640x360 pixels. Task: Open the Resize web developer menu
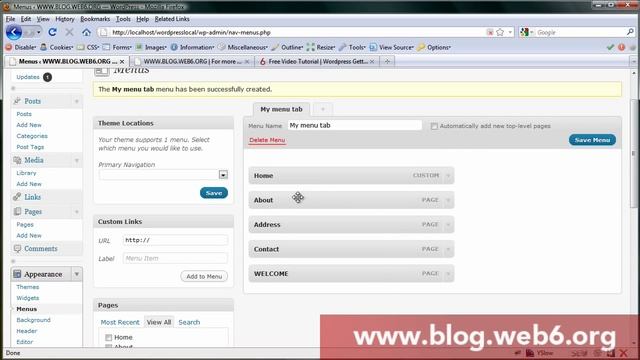(321, 47)
